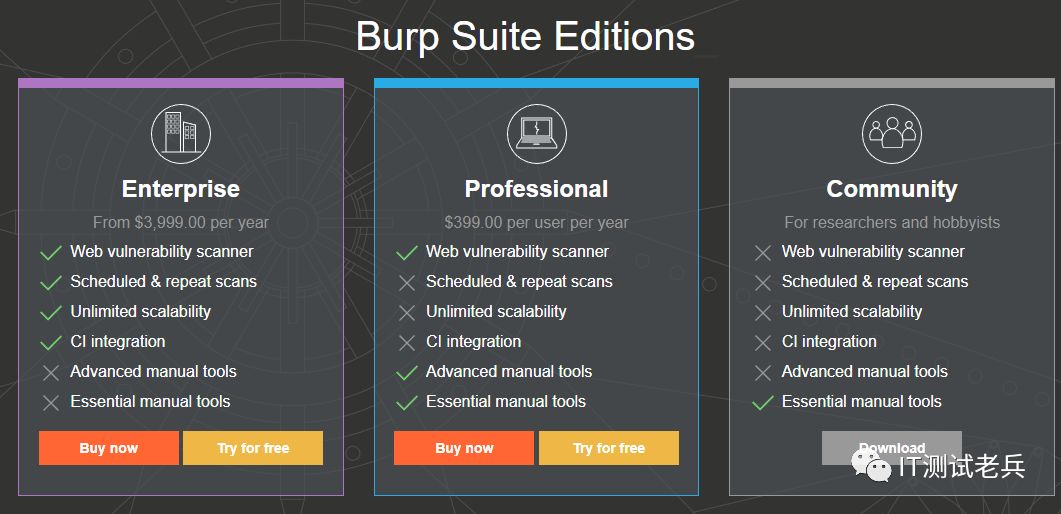1061x514 pixels.
Task: Start Professional trial with Try for free
Action: pyautogui.click(x=608, y=448)
